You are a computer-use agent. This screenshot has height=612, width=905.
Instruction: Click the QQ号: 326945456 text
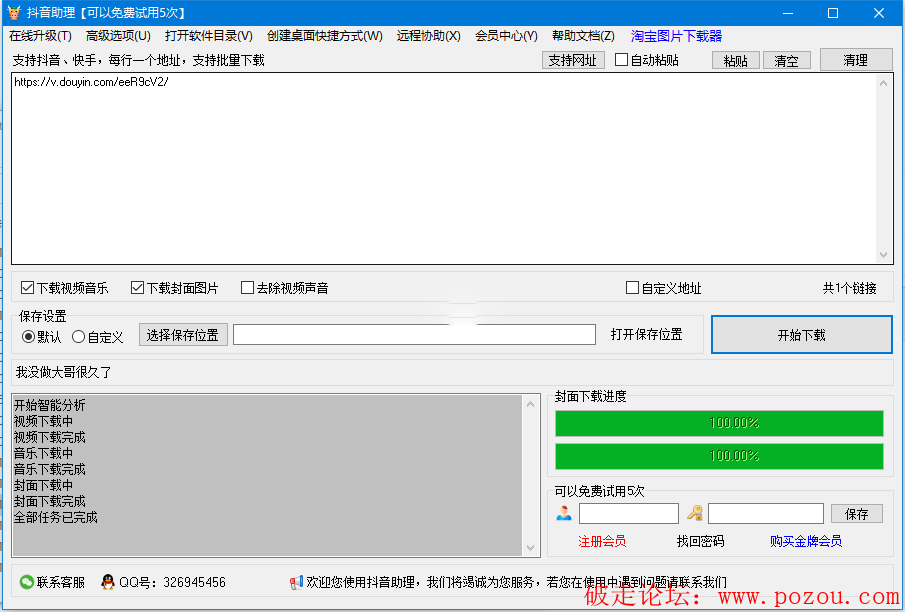tap(172, 582)
